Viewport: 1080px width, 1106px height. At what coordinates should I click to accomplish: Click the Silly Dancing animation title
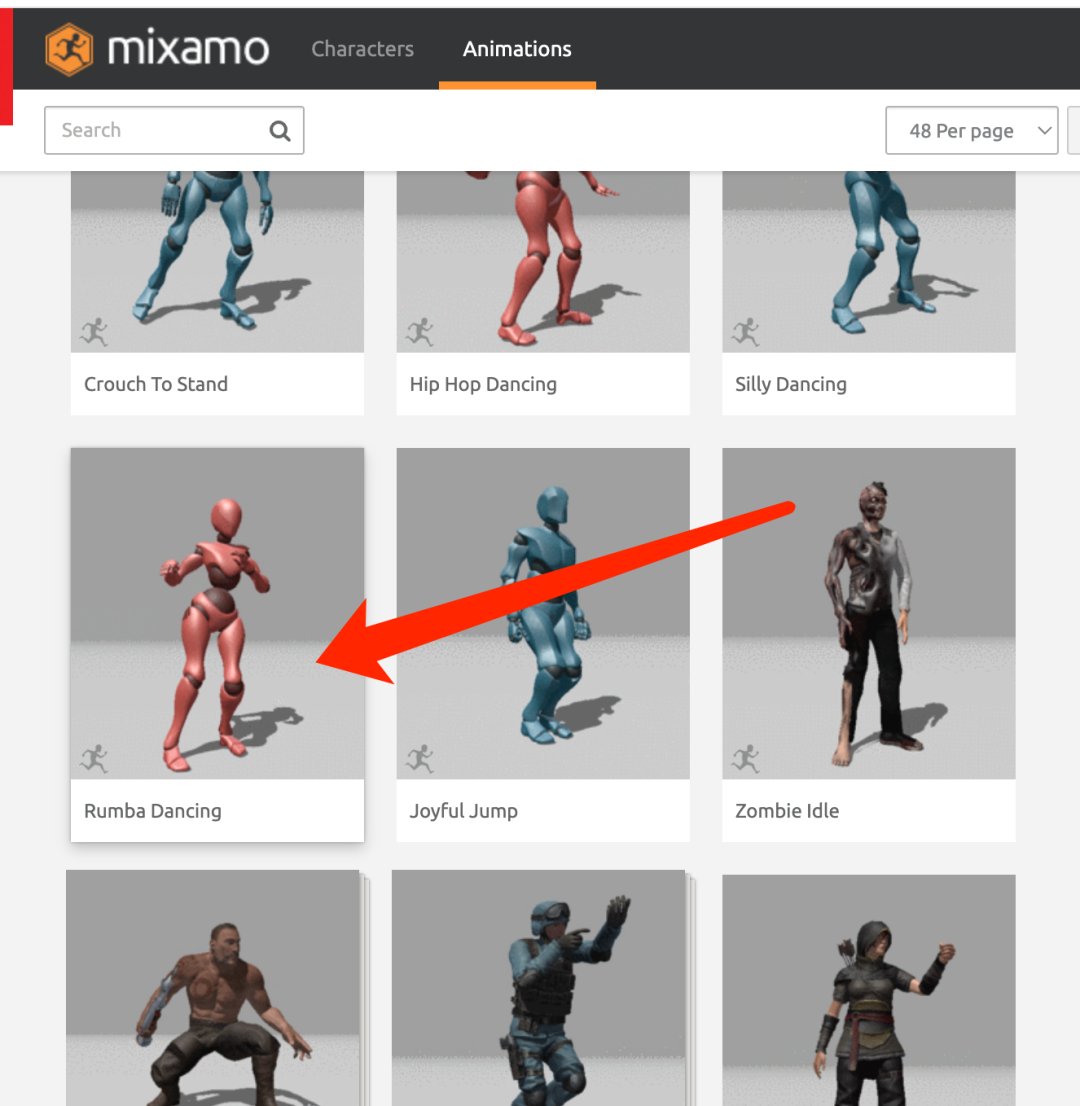coord(791,383)
